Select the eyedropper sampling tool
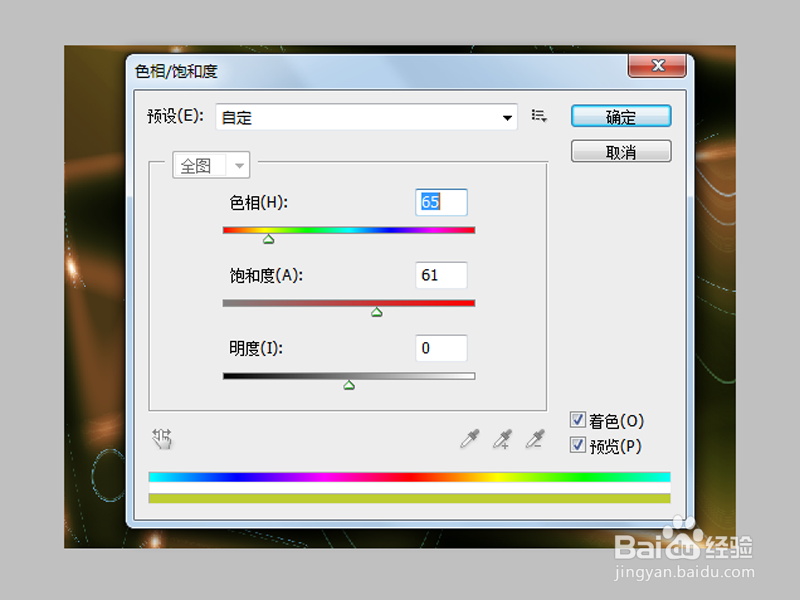Viewport: 800px width, 600px height. pos(468,439)
